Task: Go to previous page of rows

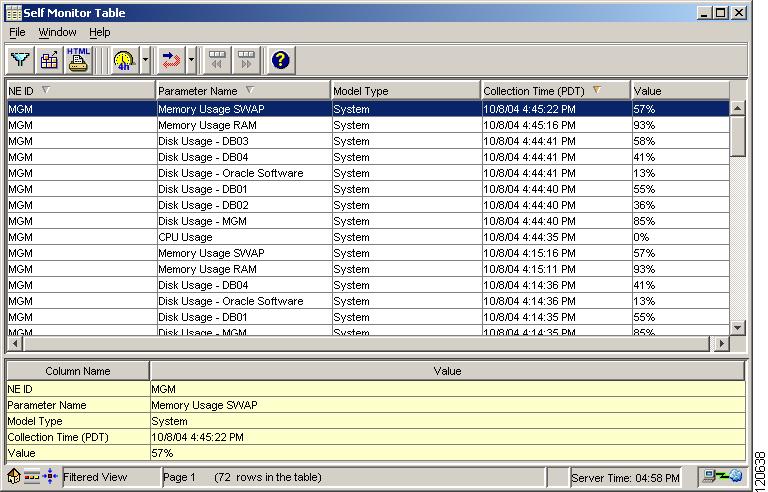Action: click(x=216, y=60)
